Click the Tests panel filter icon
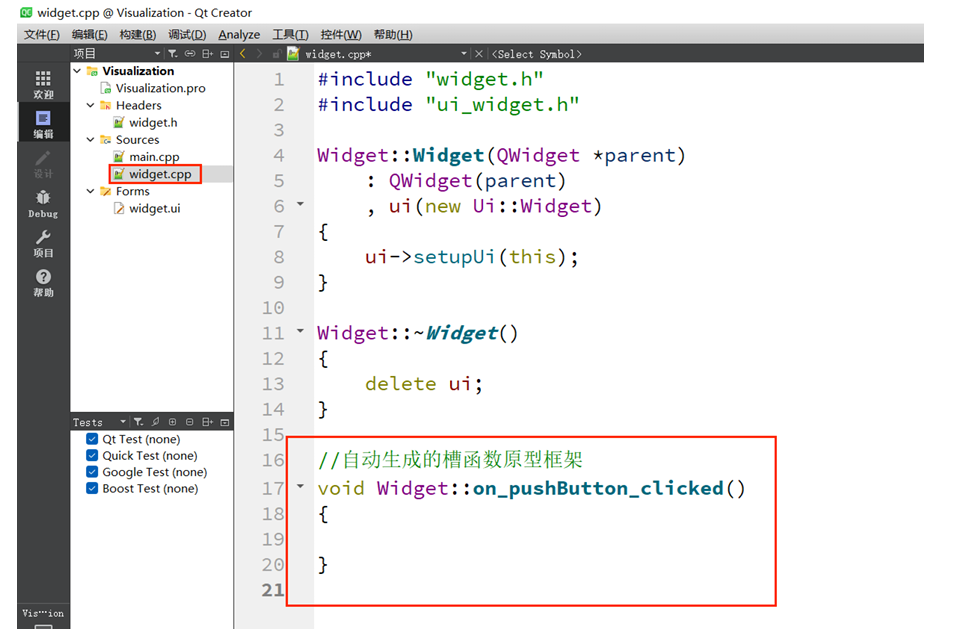This screenshot has height=636, width=960. click(139, 422)
